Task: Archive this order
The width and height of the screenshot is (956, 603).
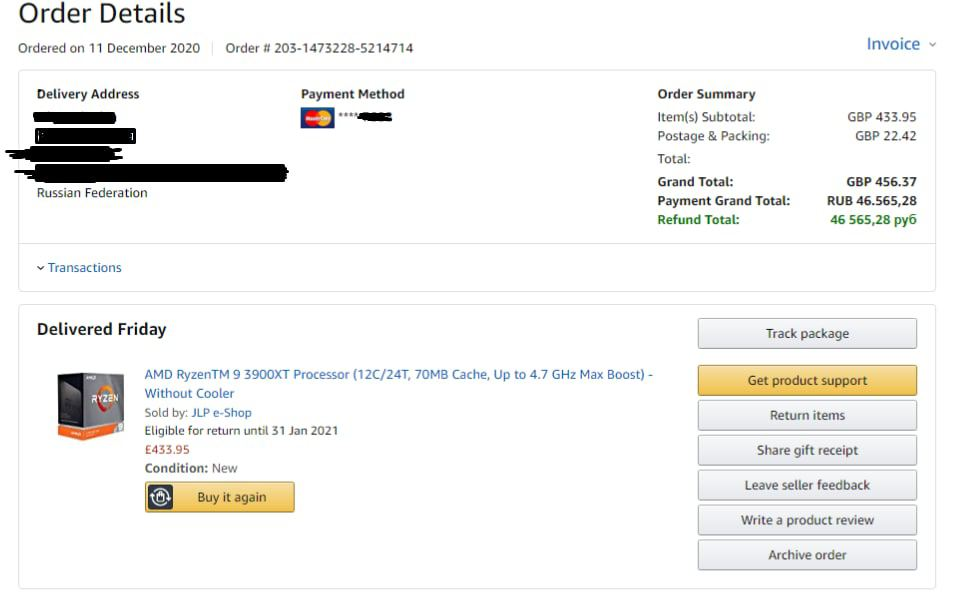Action: [807, 555]
